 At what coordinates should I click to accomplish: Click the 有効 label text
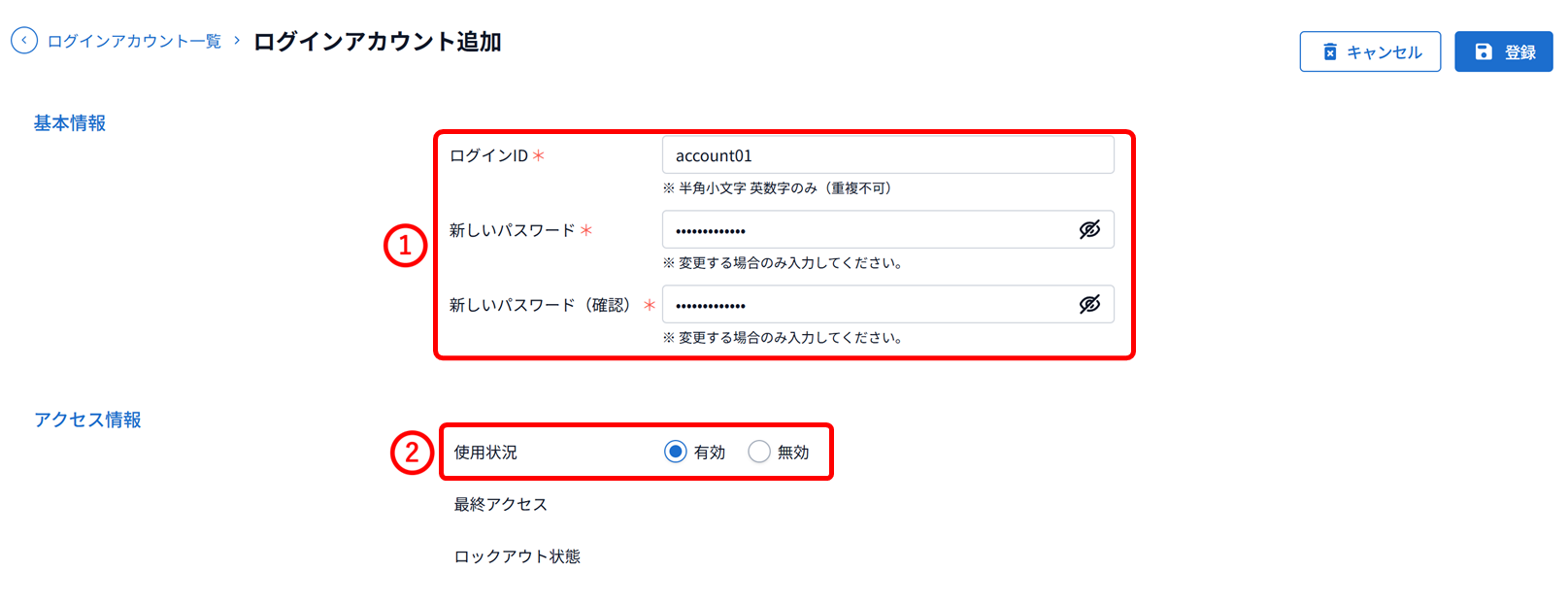pyautogui.click(x=710, y=453)
